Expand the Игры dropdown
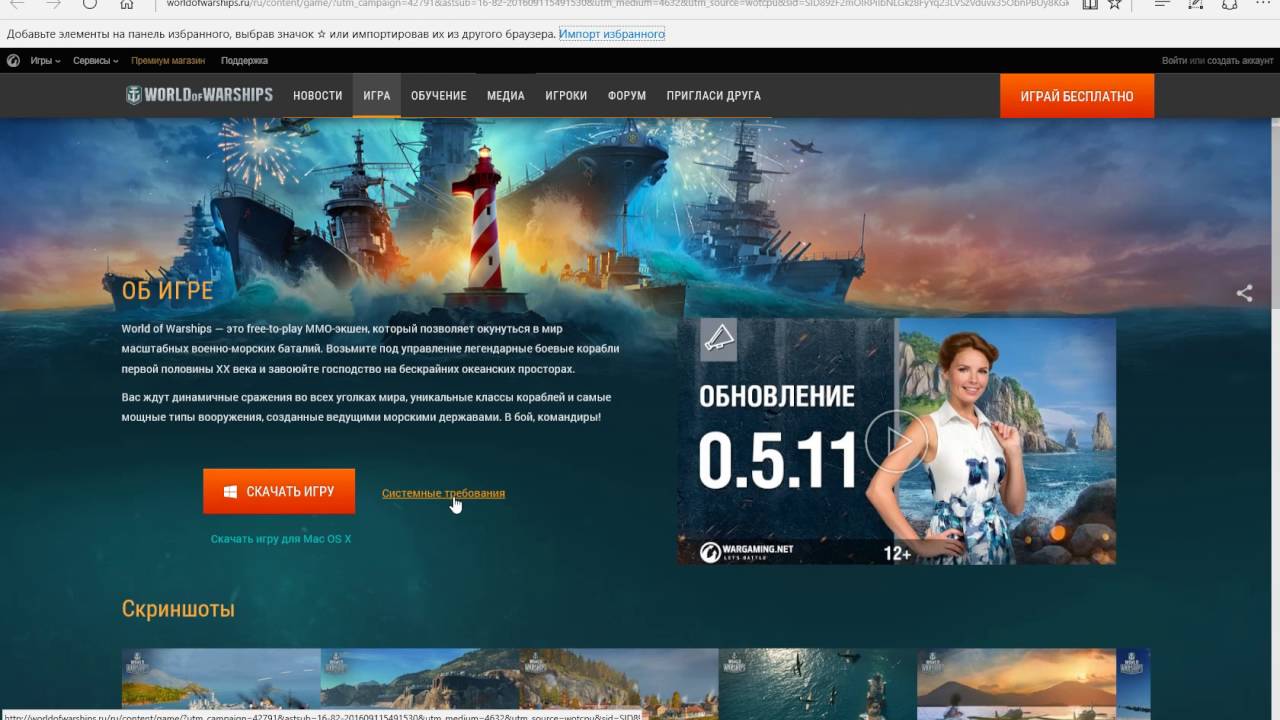1280x720 pixels. point(45,61)
